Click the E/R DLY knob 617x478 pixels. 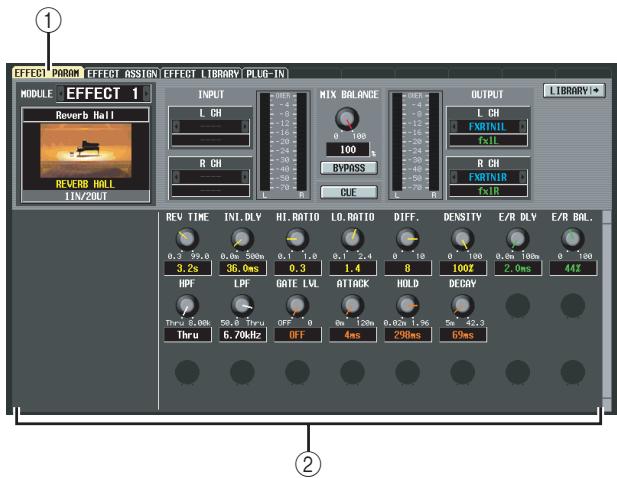tap(517, 239)
